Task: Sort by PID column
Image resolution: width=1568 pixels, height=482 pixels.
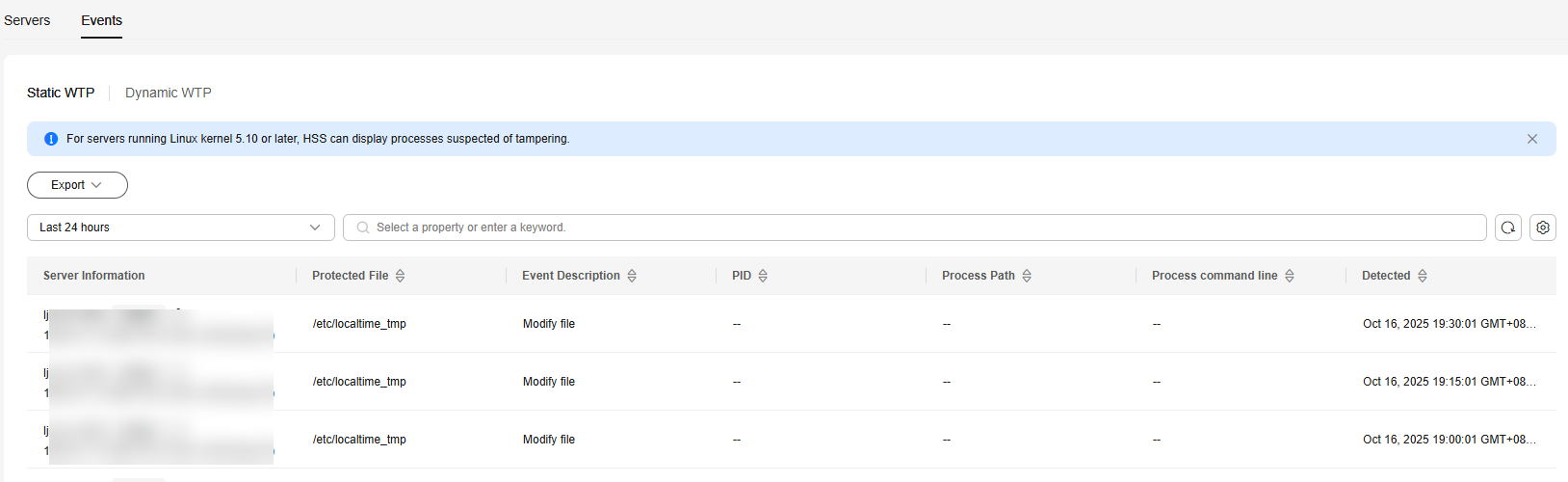Action: [763, 276]
